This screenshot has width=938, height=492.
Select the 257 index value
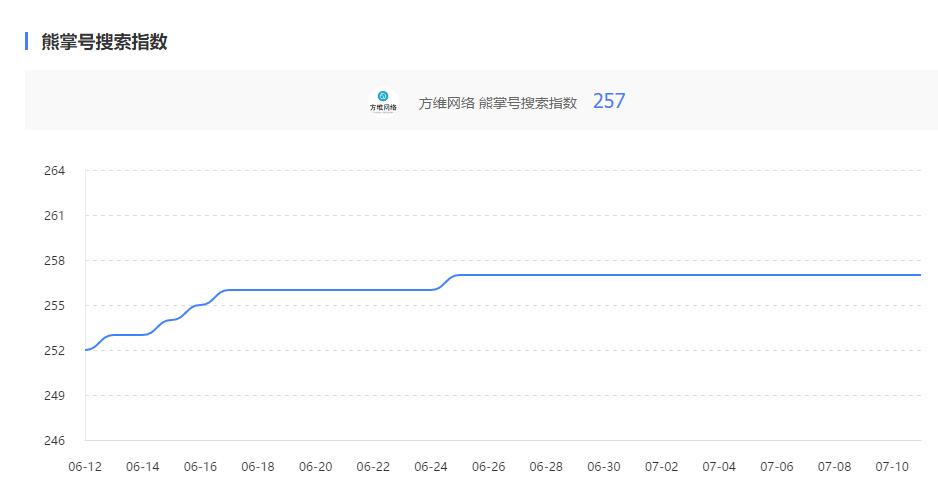(x=609, y=101)
